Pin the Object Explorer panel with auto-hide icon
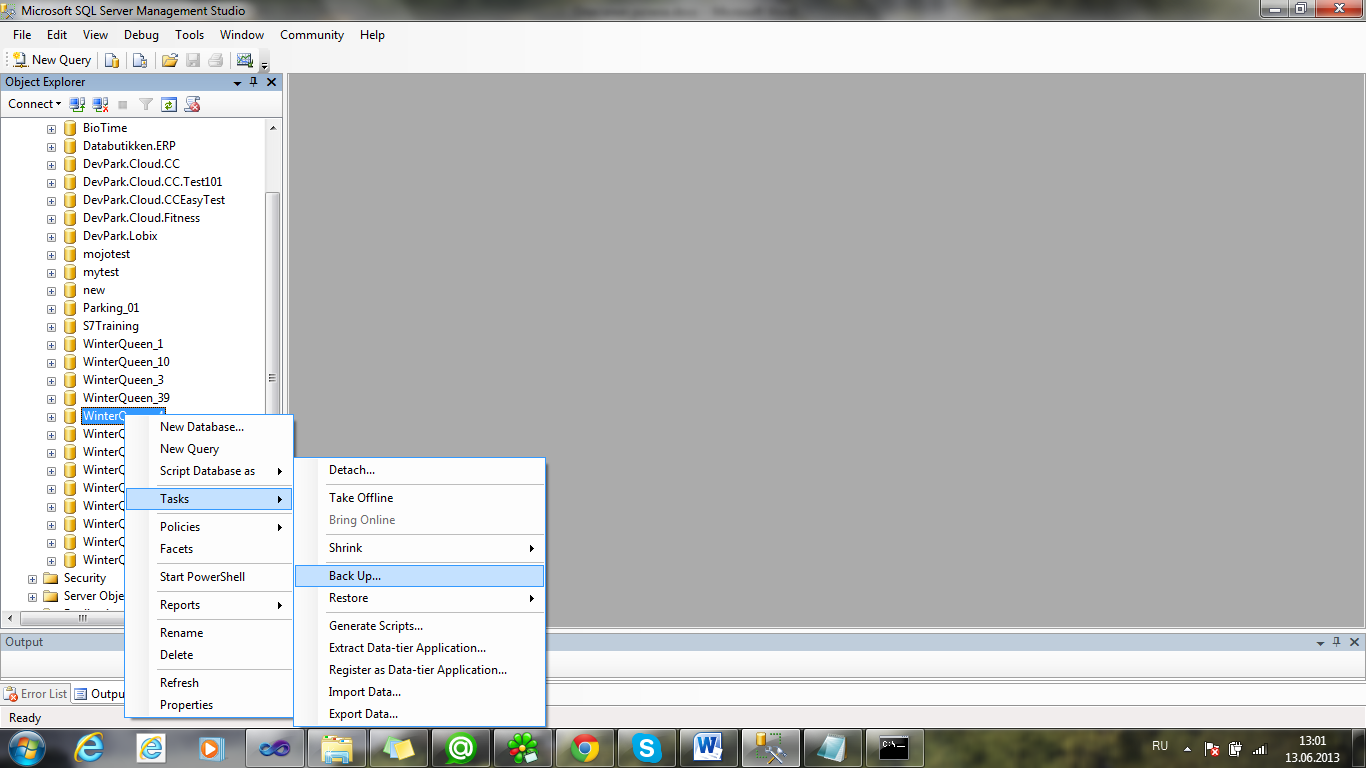The width and height of the screenshot is (1366, 768). 254,82
